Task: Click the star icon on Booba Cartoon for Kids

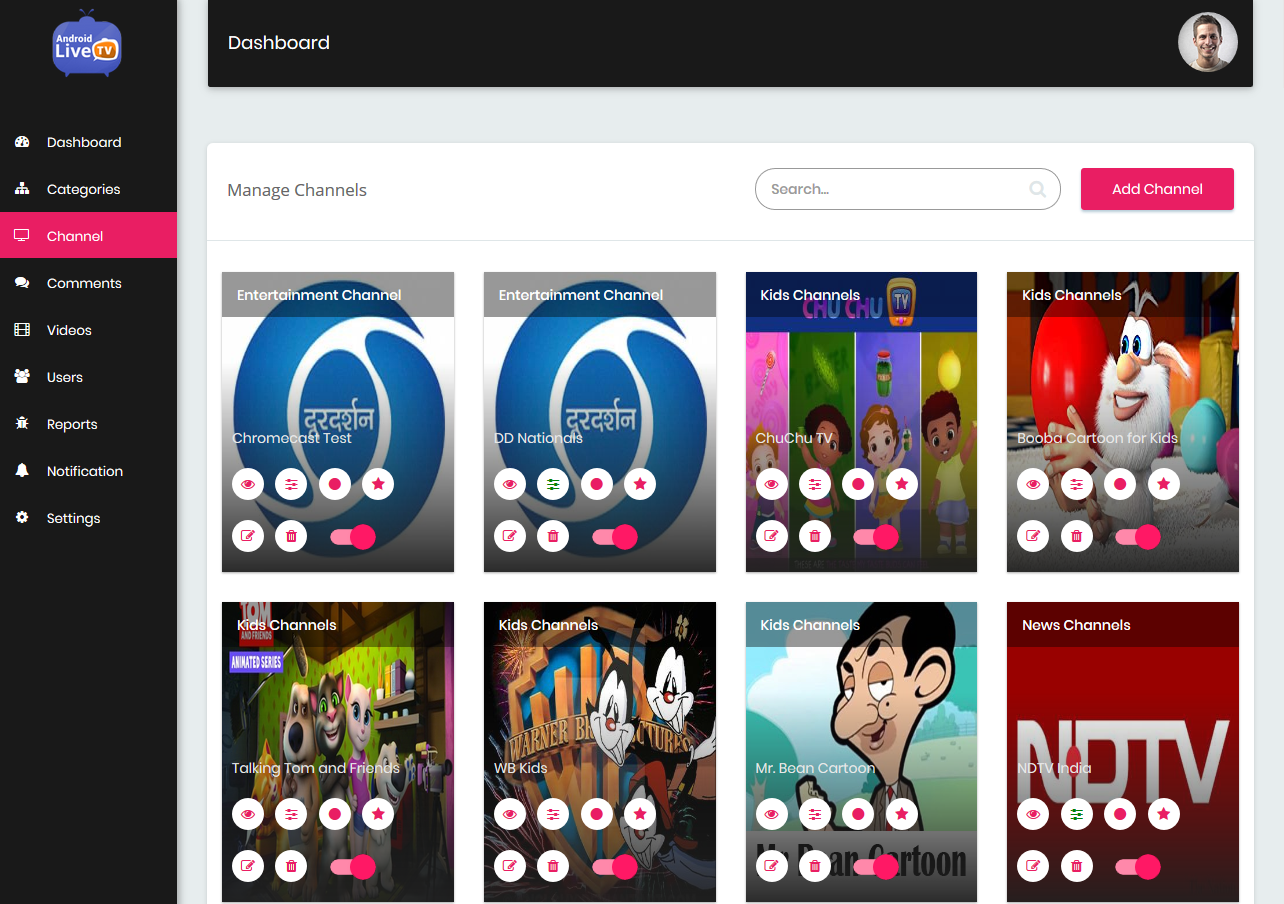Action: click(x=1163, y=484)
